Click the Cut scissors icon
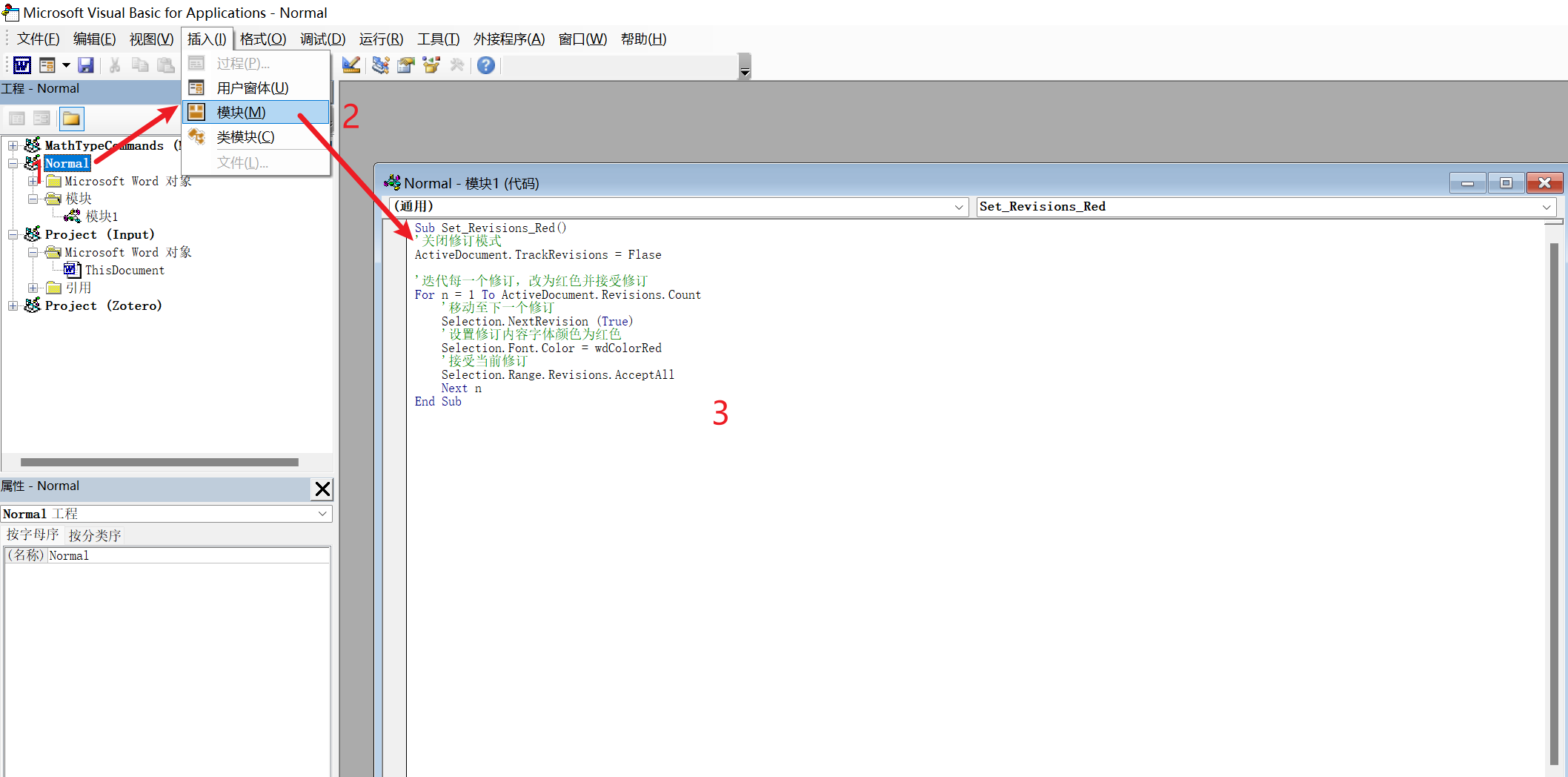 click(115, 65)
